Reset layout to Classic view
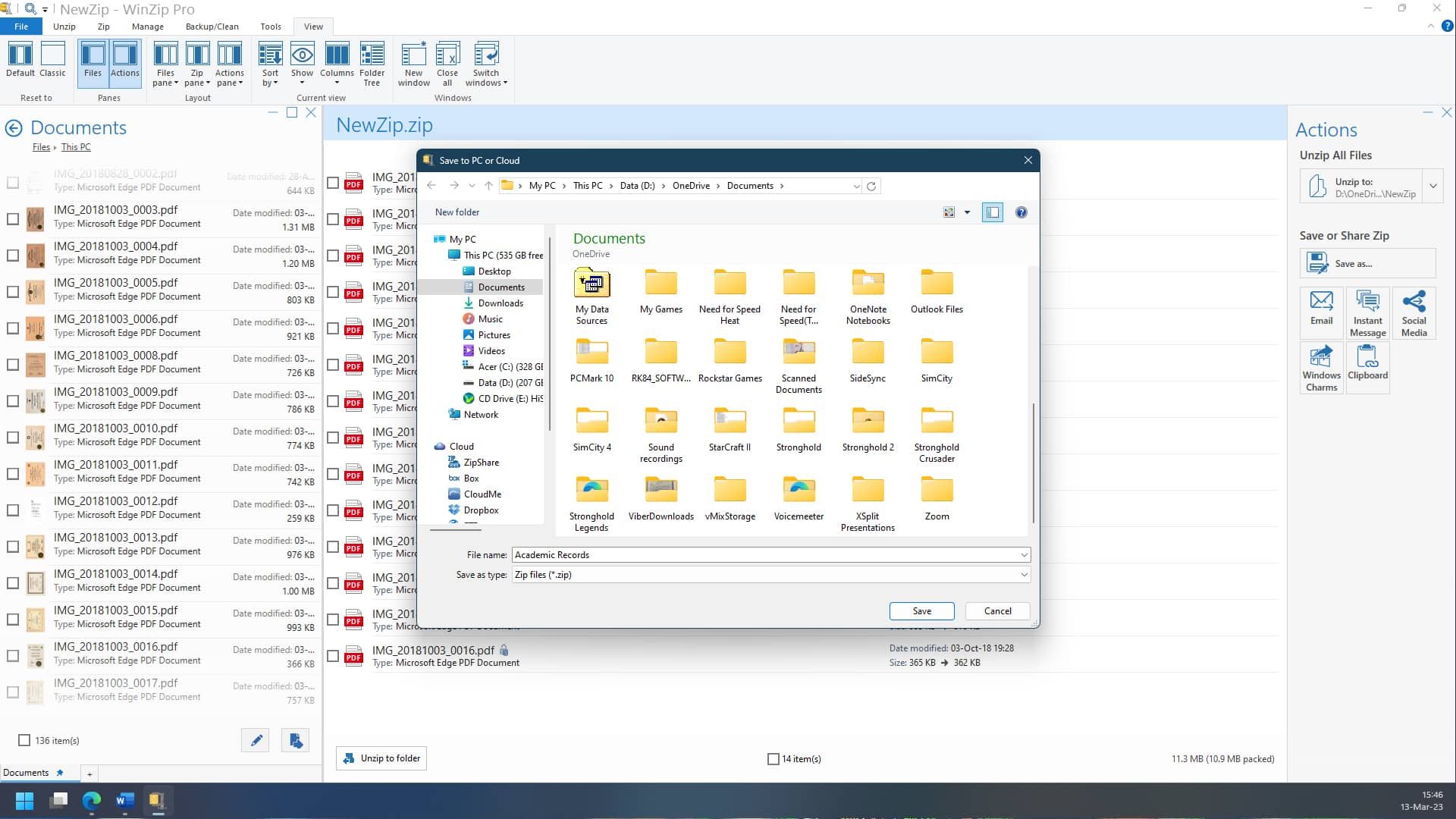Screen dimensions: 1456x819 52,60
